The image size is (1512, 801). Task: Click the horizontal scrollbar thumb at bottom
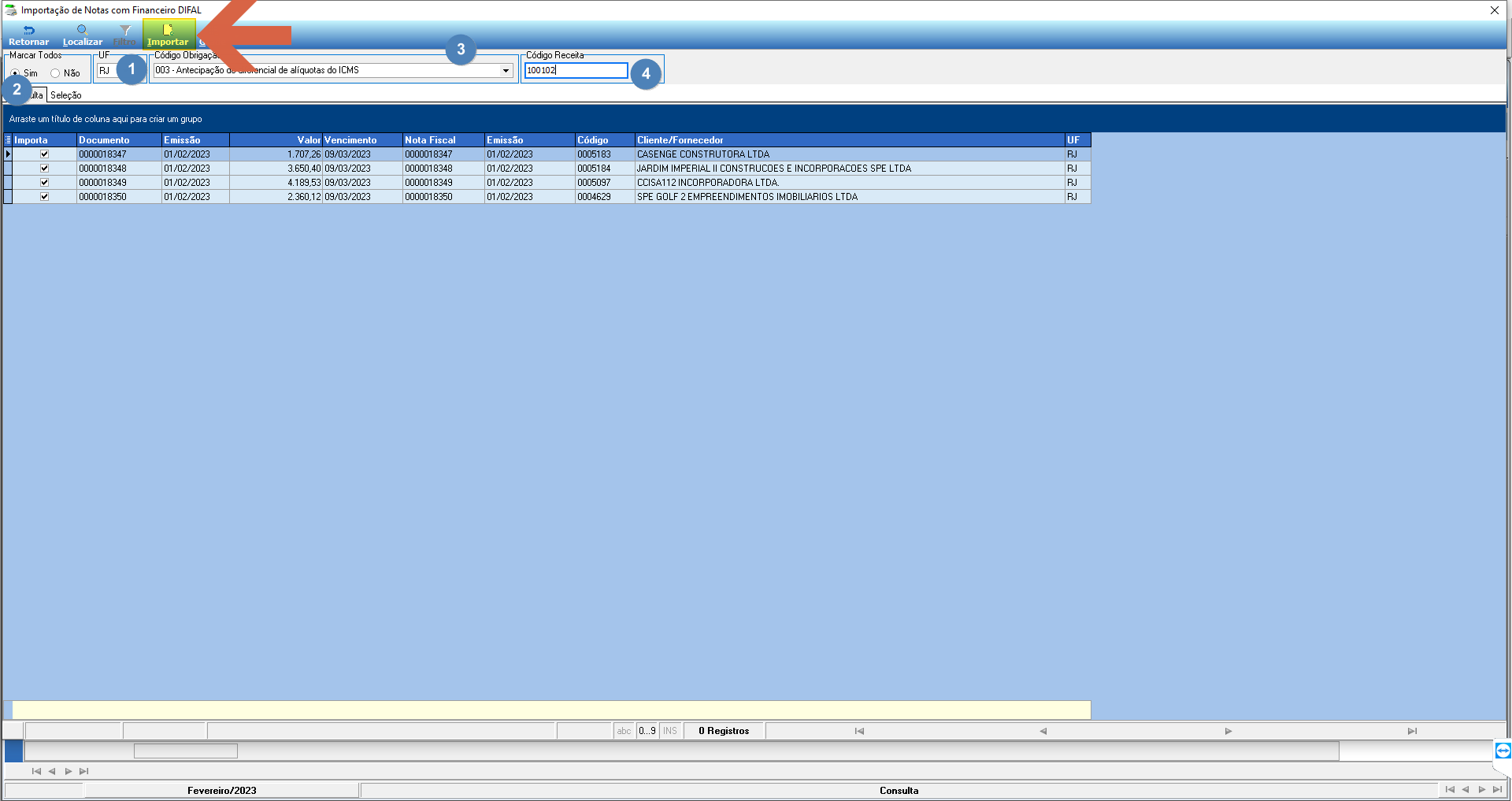pos(186,751)
